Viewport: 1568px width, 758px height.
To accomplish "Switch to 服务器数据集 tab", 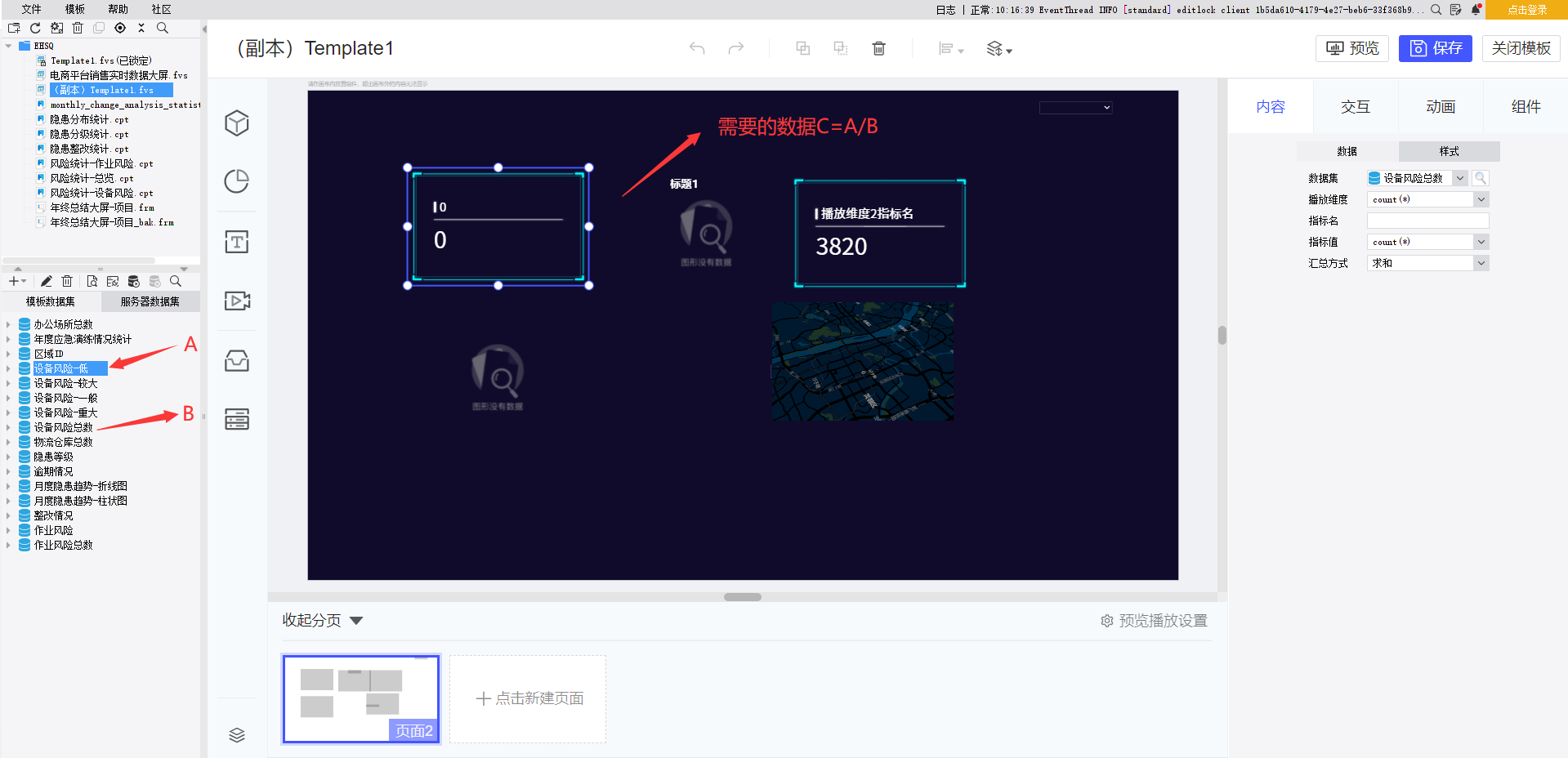I will point(150,301).
